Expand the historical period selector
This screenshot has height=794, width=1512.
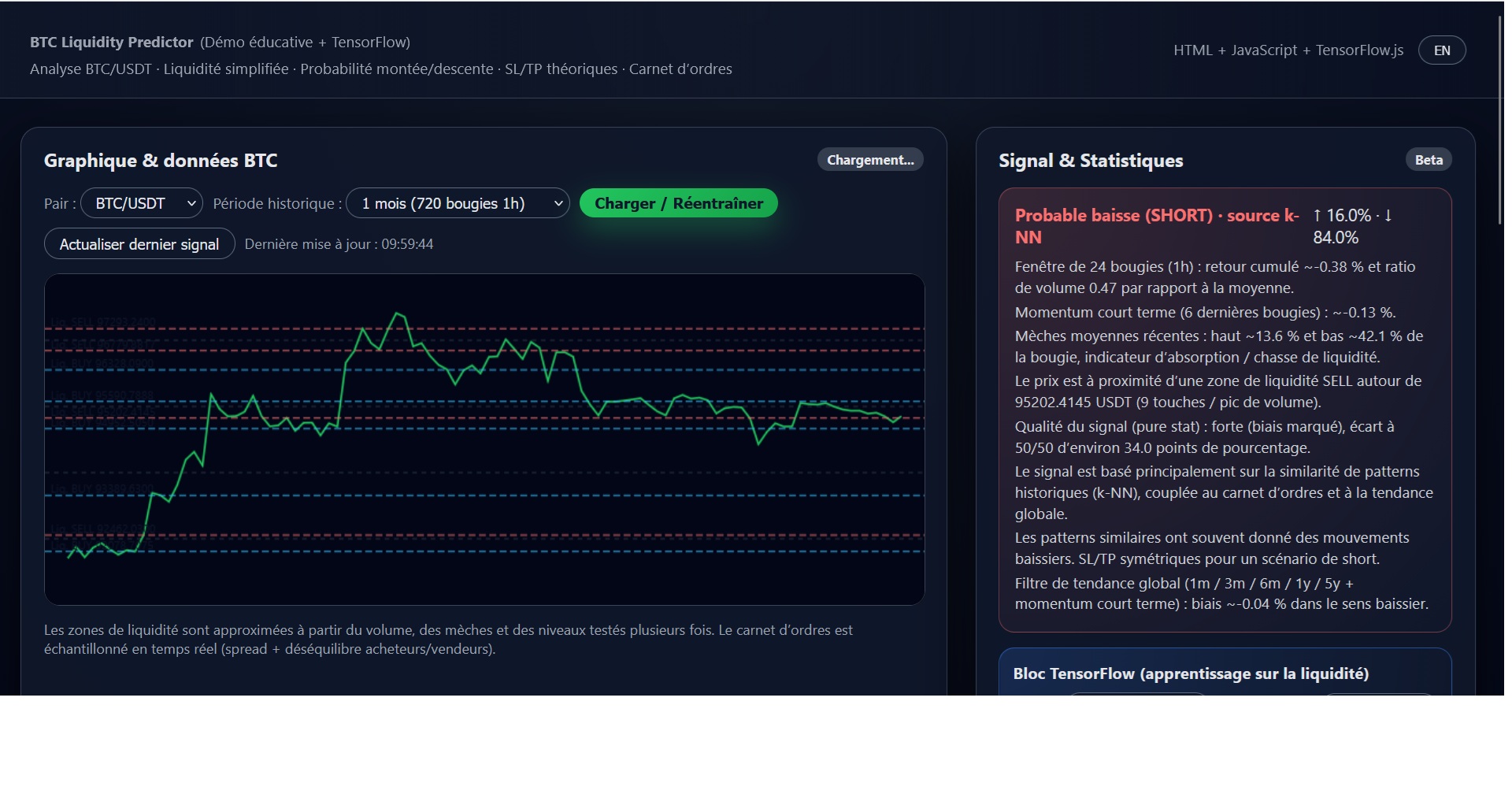pos(457,203)
